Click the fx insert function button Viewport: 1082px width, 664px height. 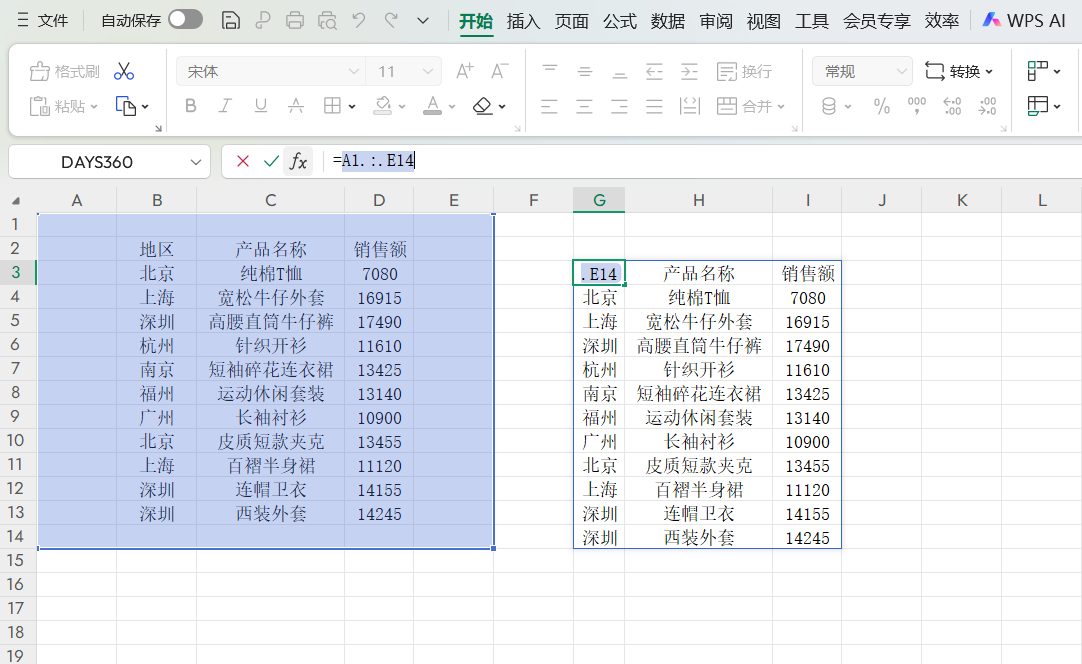298,160
